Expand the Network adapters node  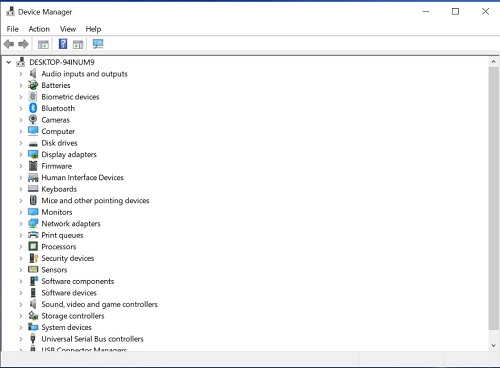pos(21,224)
